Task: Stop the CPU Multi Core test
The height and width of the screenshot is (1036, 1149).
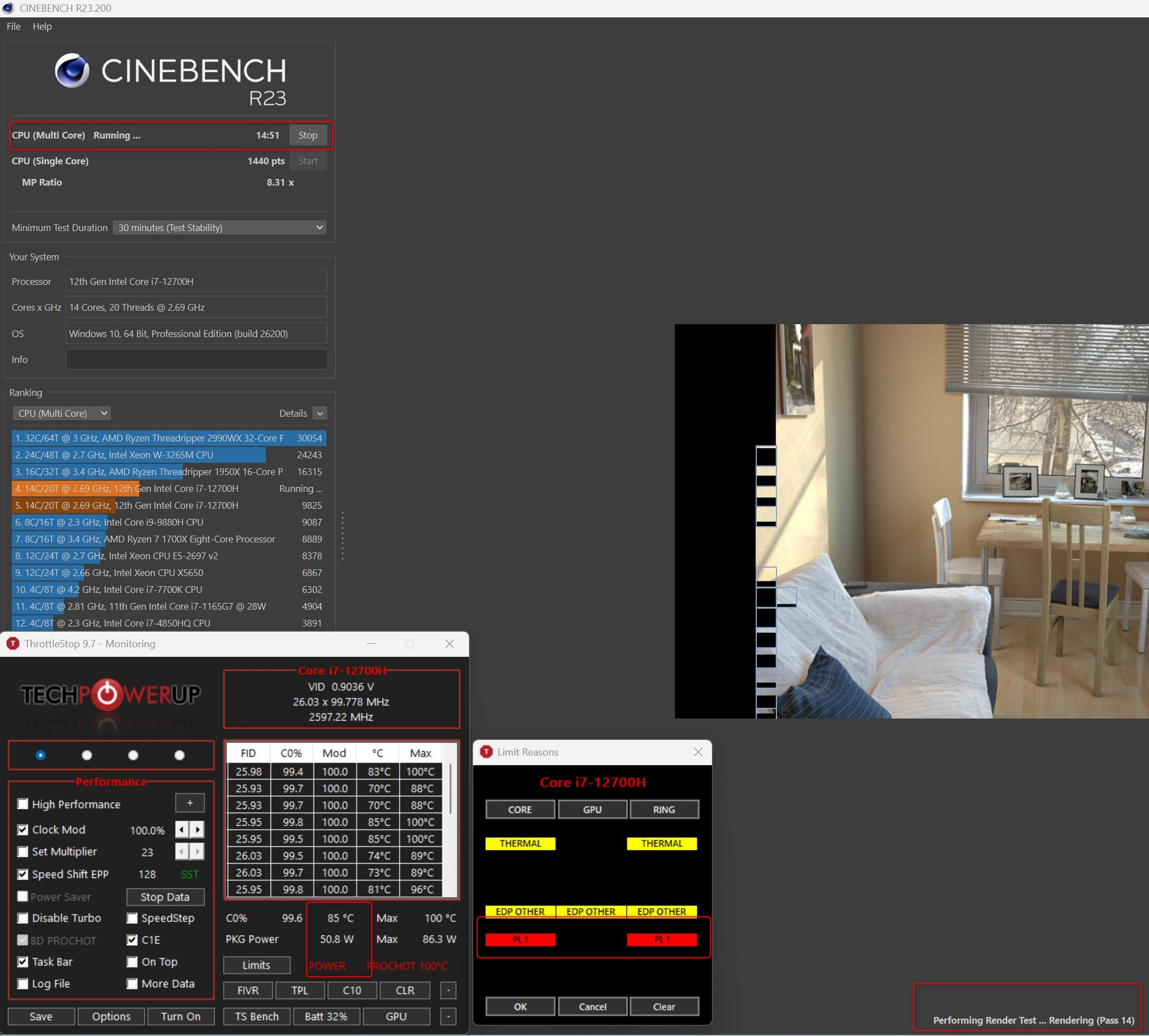Action: [308, 136]
